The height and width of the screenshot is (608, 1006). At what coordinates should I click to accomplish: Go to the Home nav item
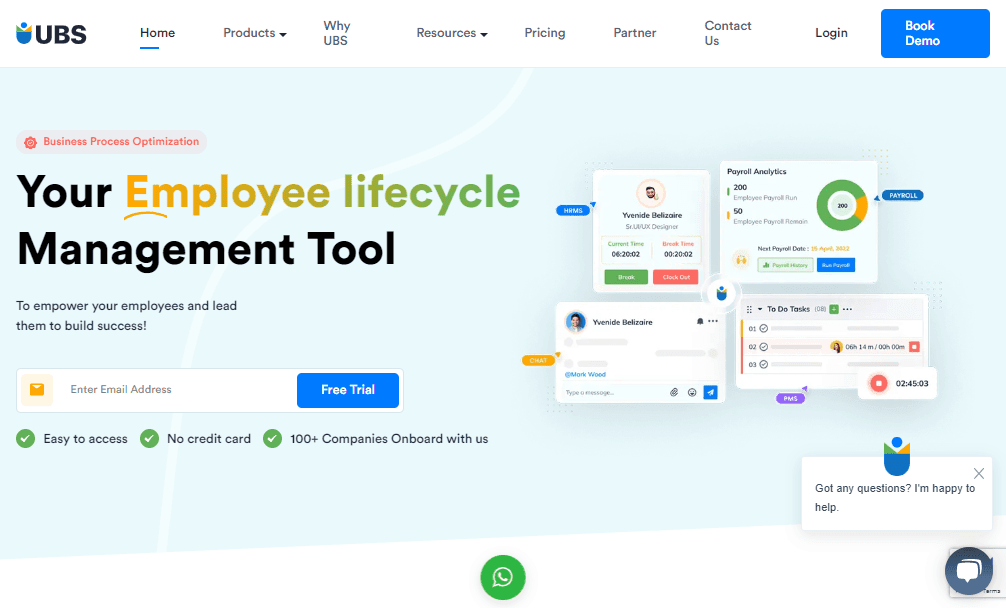click(157, 33)
